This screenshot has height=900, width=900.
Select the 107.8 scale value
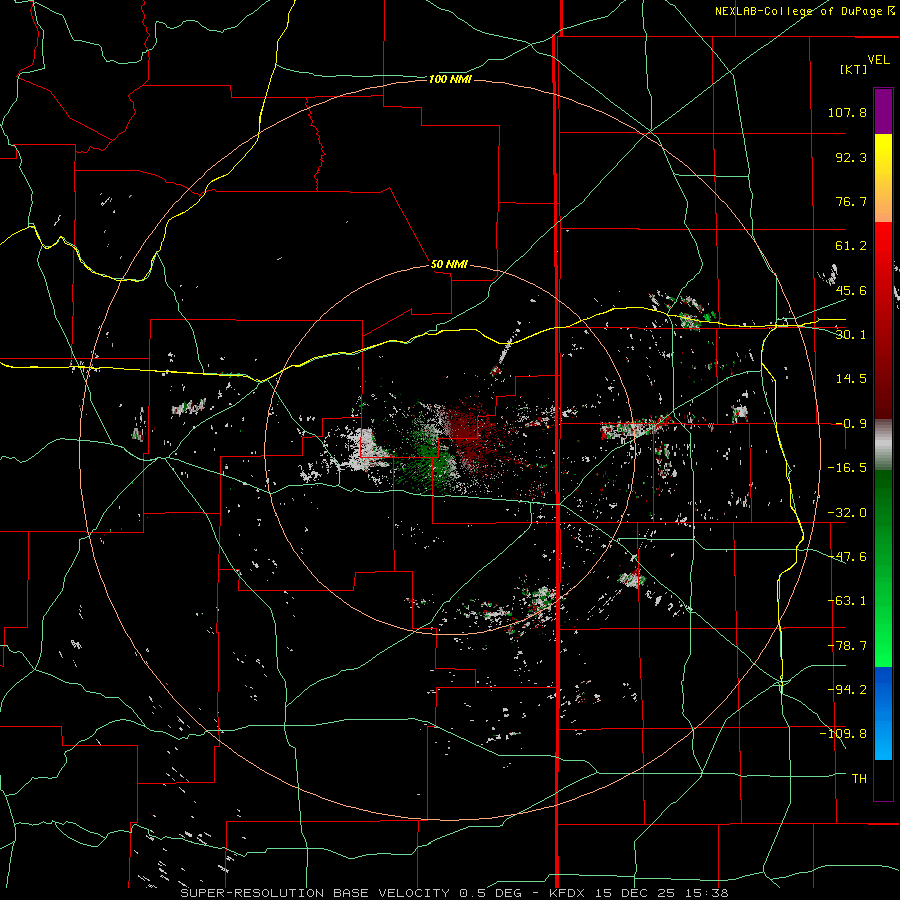pyautogui.click(x=847, y=112)
